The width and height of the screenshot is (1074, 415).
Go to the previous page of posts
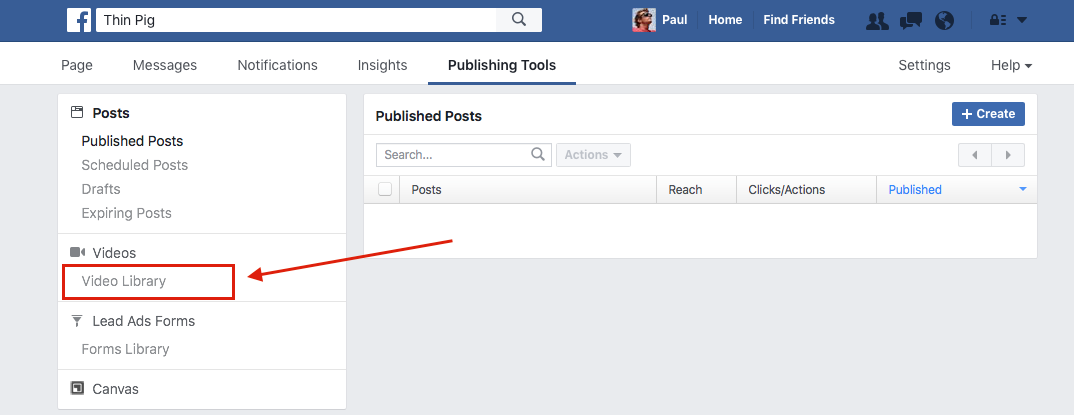[975, 155]
